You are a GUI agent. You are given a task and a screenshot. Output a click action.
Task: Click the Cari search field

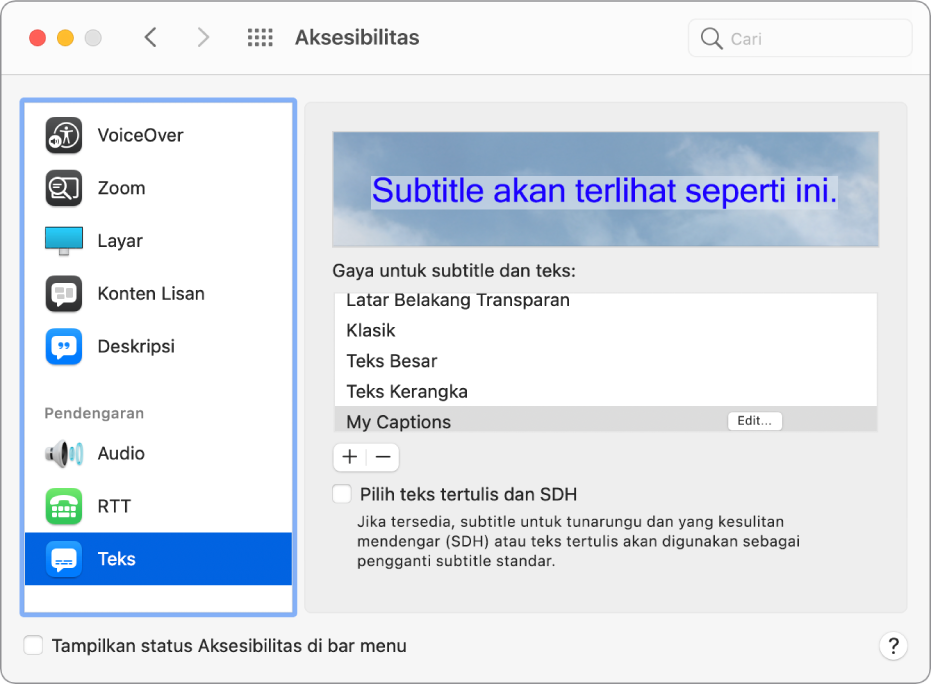tap(799, 37)
